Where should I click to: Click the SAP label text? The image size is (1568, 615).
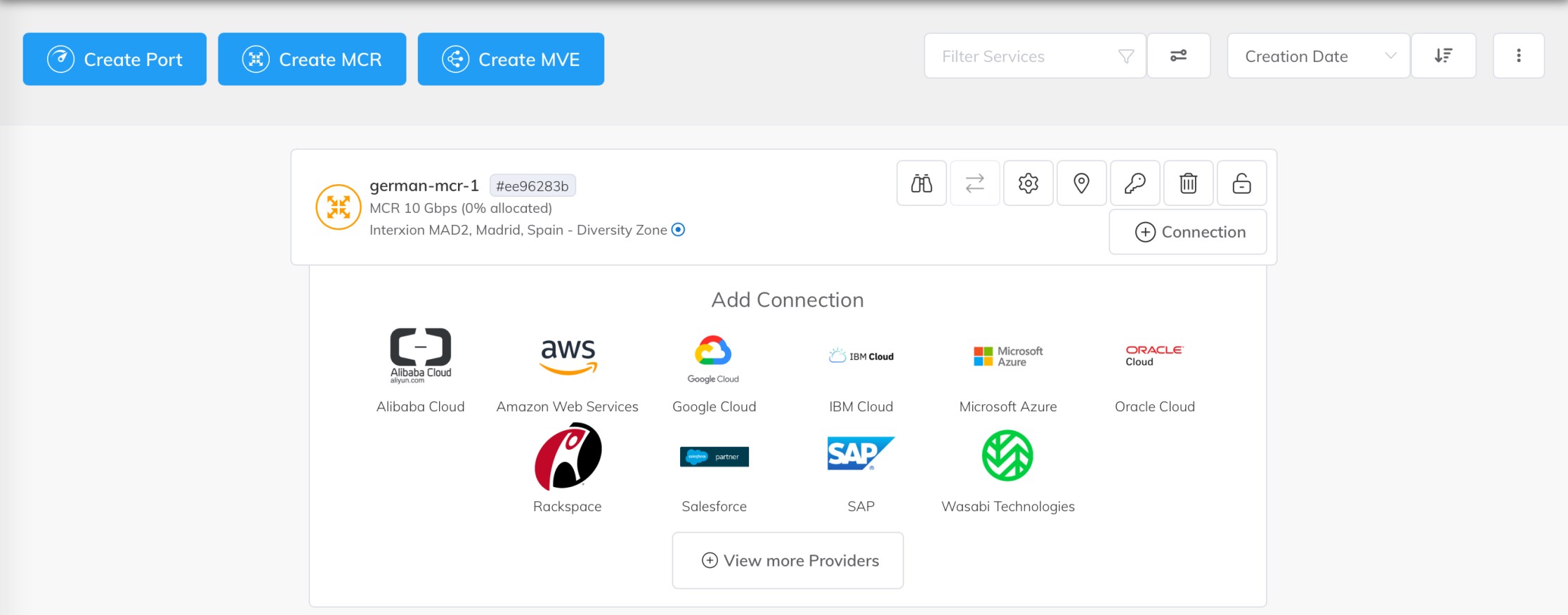click(x=861, y=506)
